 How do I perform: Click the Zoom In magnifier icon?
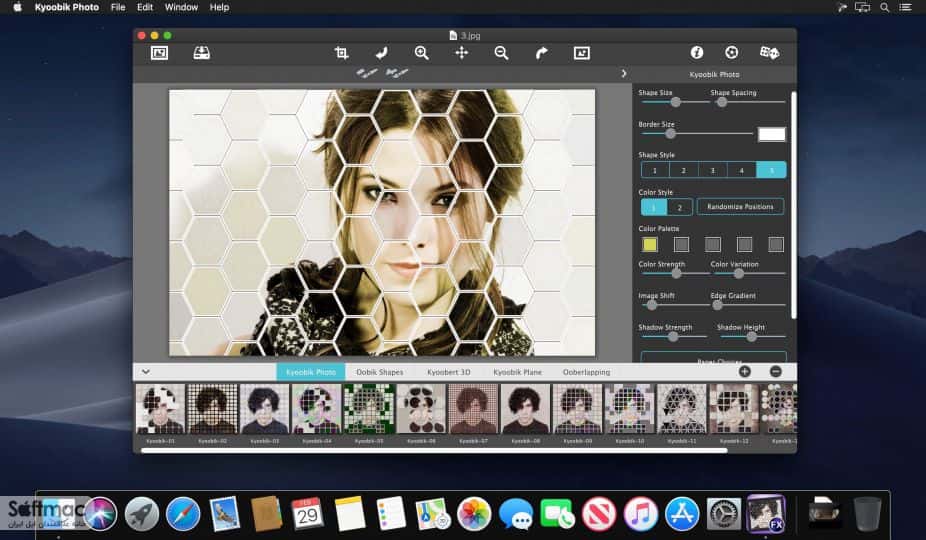click(422, 53)
